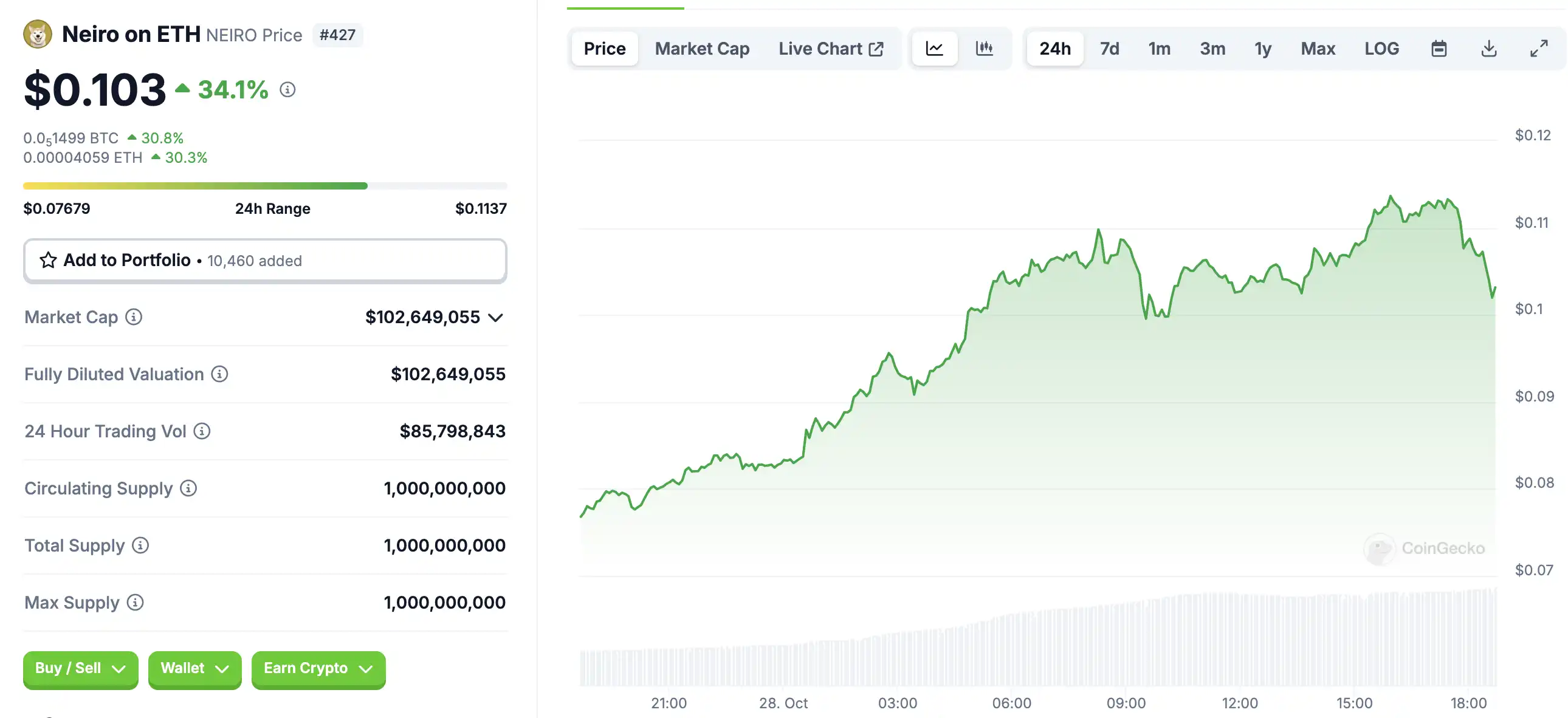Open the Earn Crypto dropdown
Screen dimensions: 1568x718
(318, 668)
